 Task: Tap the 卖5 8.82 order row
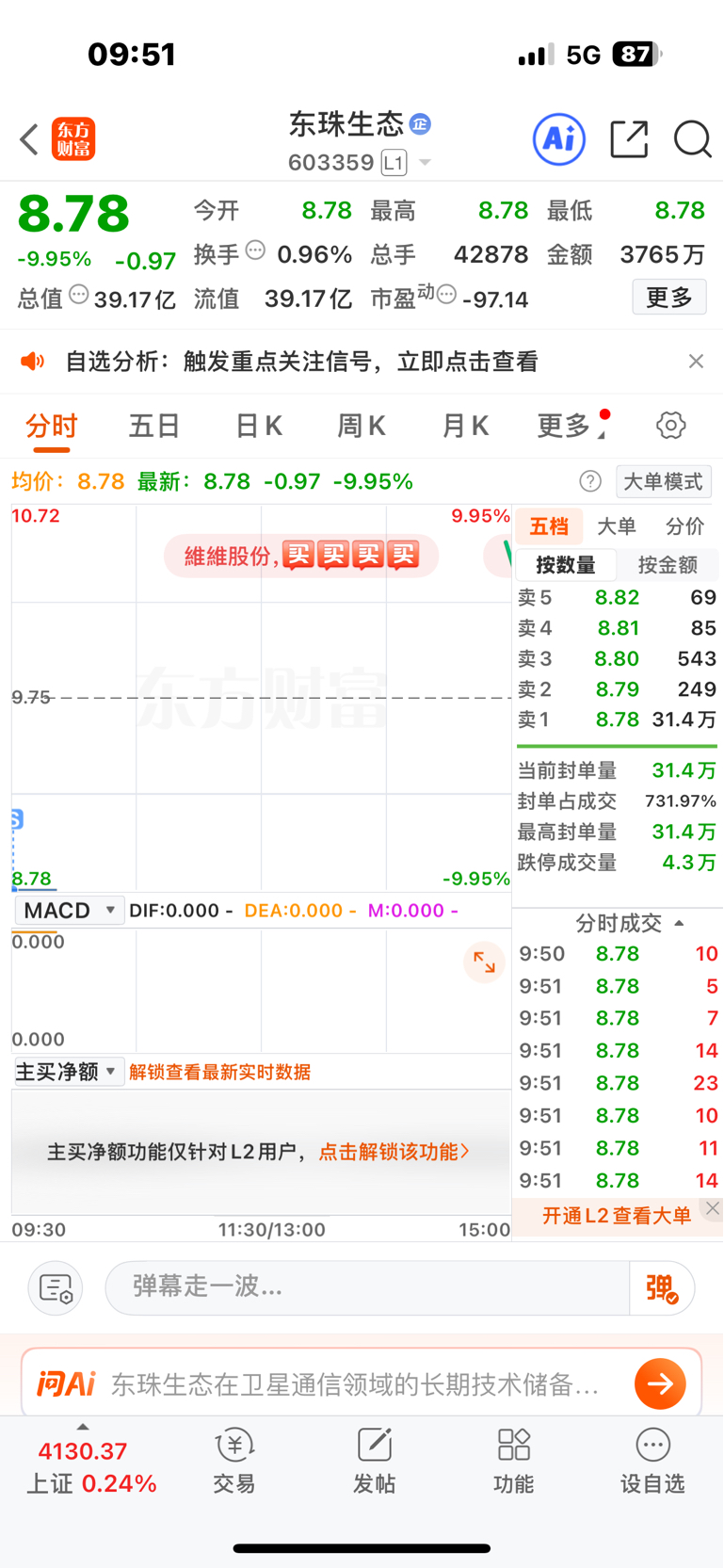617,597
